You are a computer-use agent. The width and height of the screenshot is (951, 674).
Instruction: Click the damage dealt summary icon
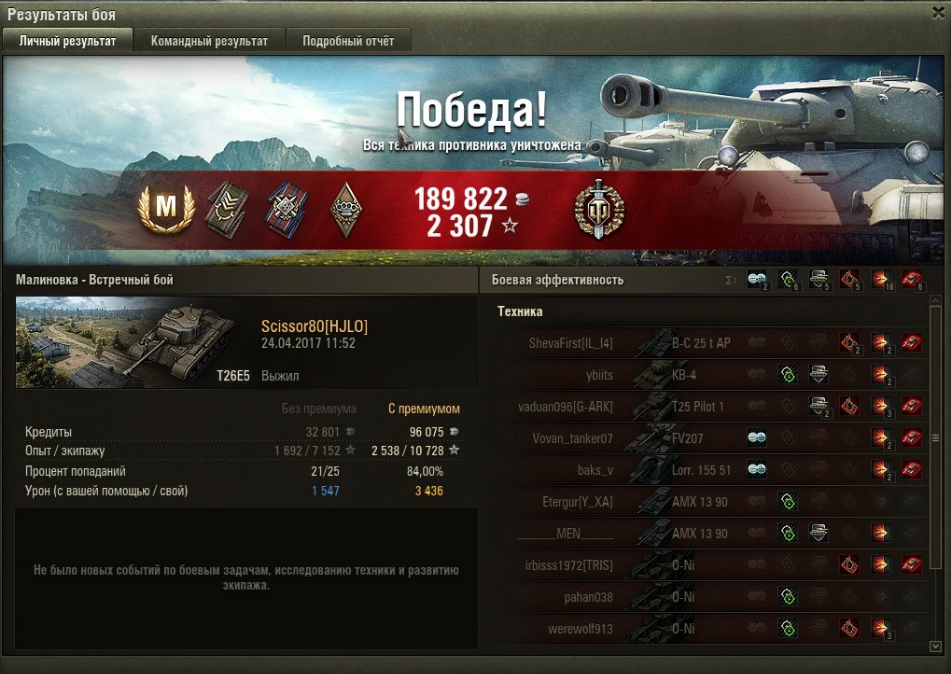pyautogui.click(x=881, y=280)
